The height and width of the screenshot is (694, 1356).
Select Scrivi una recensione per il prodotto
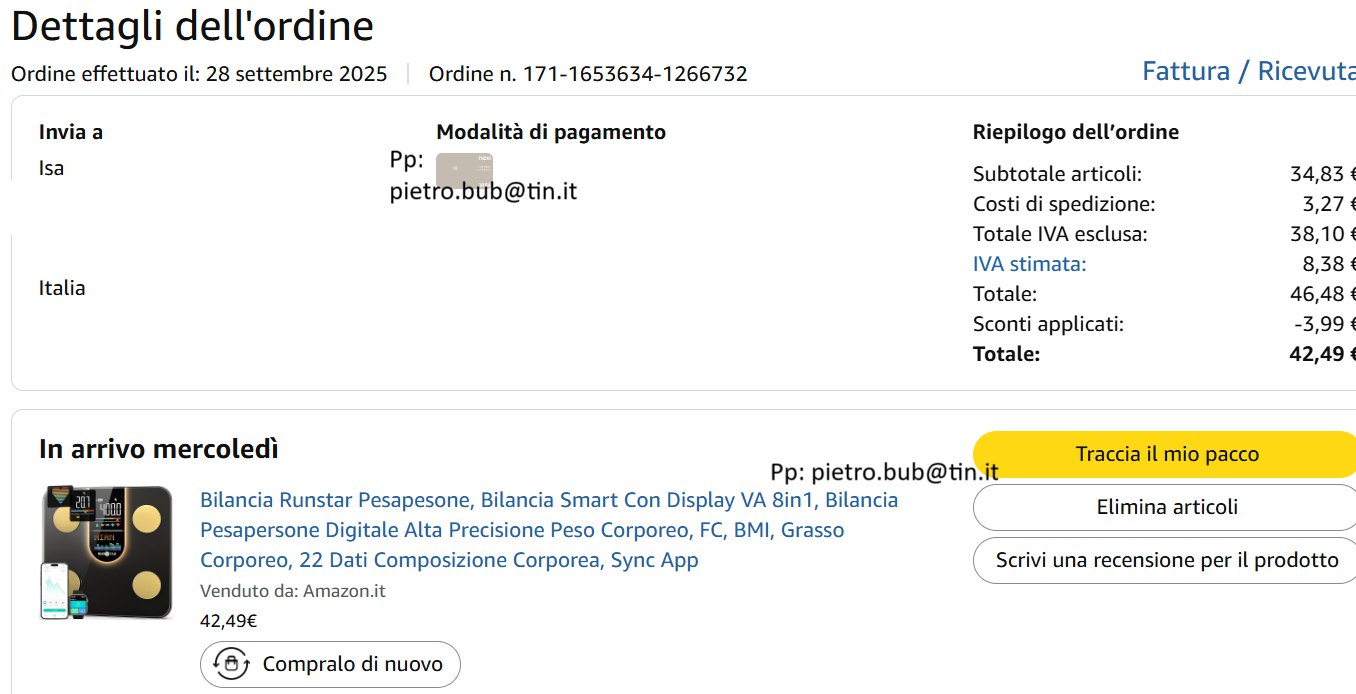click(x=1166, y=560)
